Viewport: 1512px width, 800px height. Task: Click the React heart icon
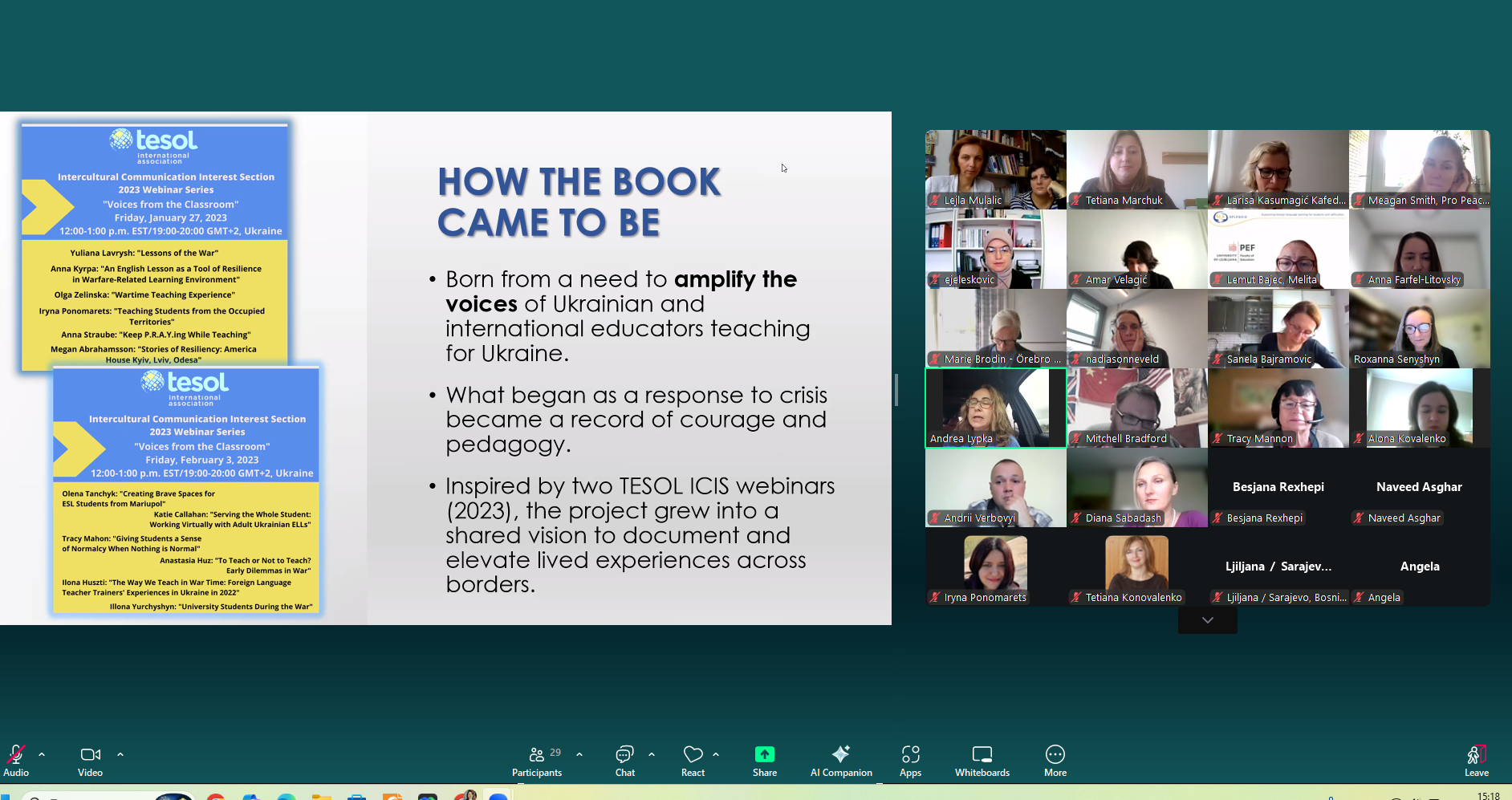pyautogui.click(x=693, y=760)
